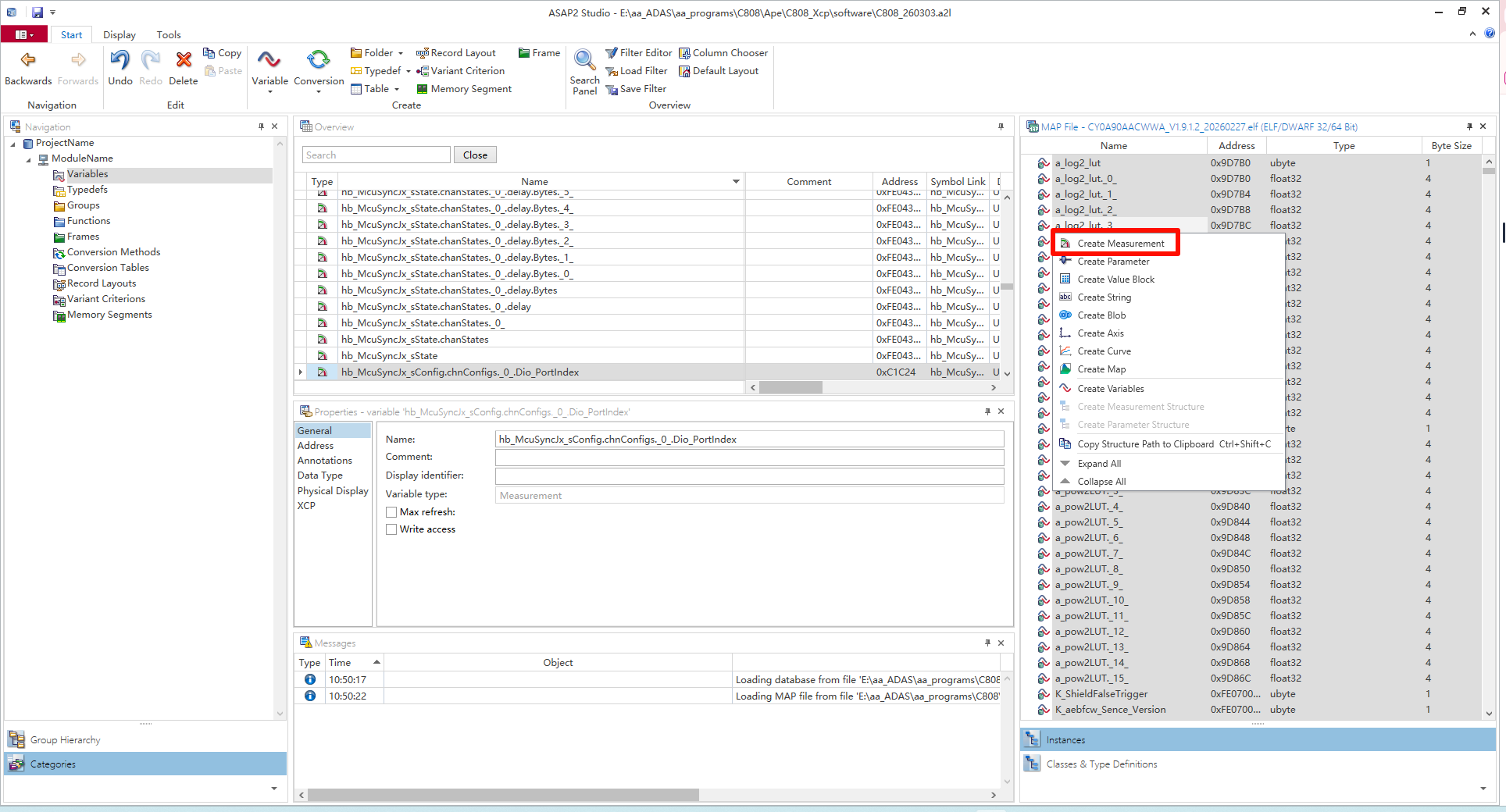Expand the Table dropdown in the ribbon

point(397,89)
